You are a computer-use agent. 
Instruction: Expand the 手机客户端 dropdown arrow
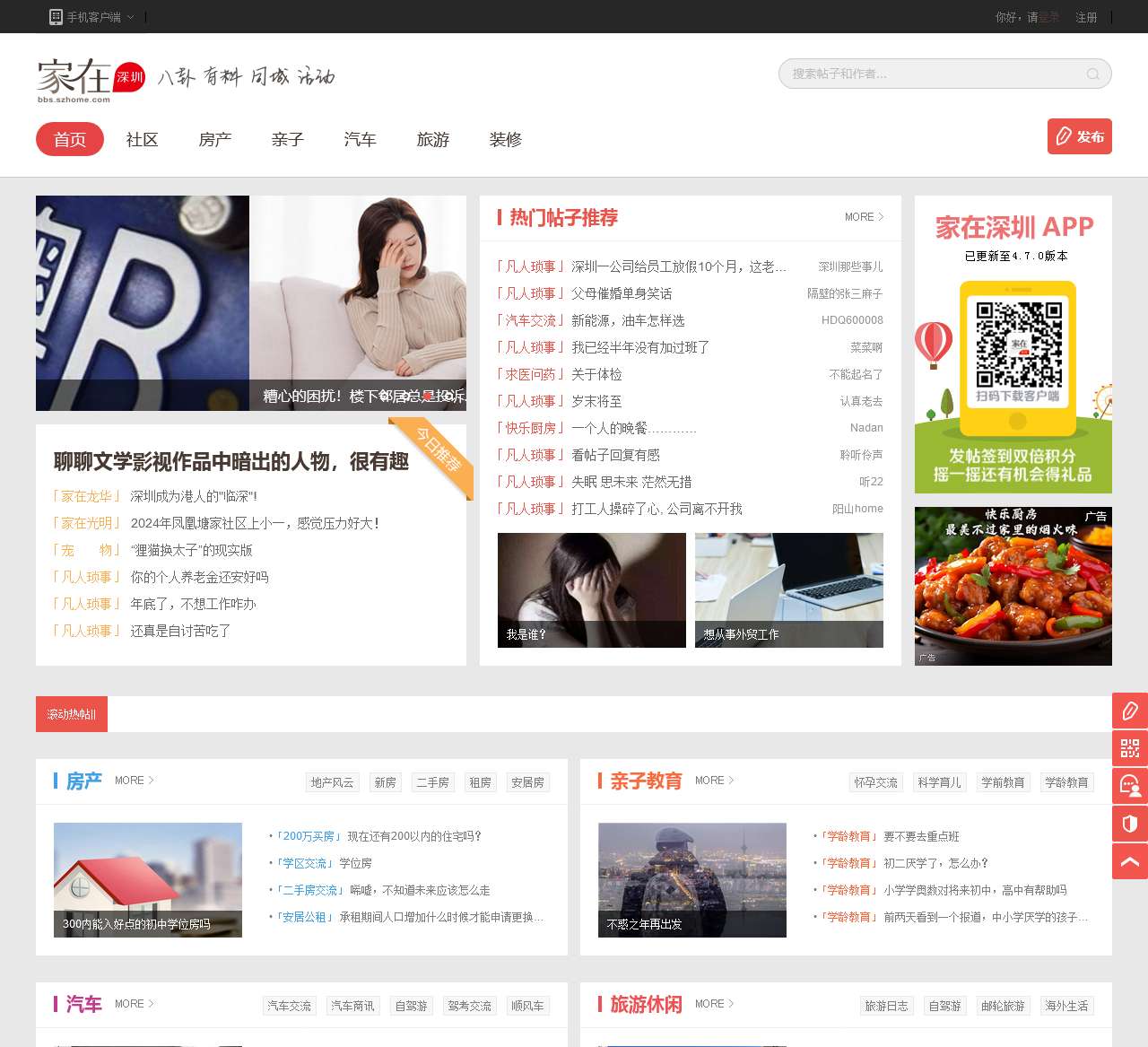coord(131,17)
